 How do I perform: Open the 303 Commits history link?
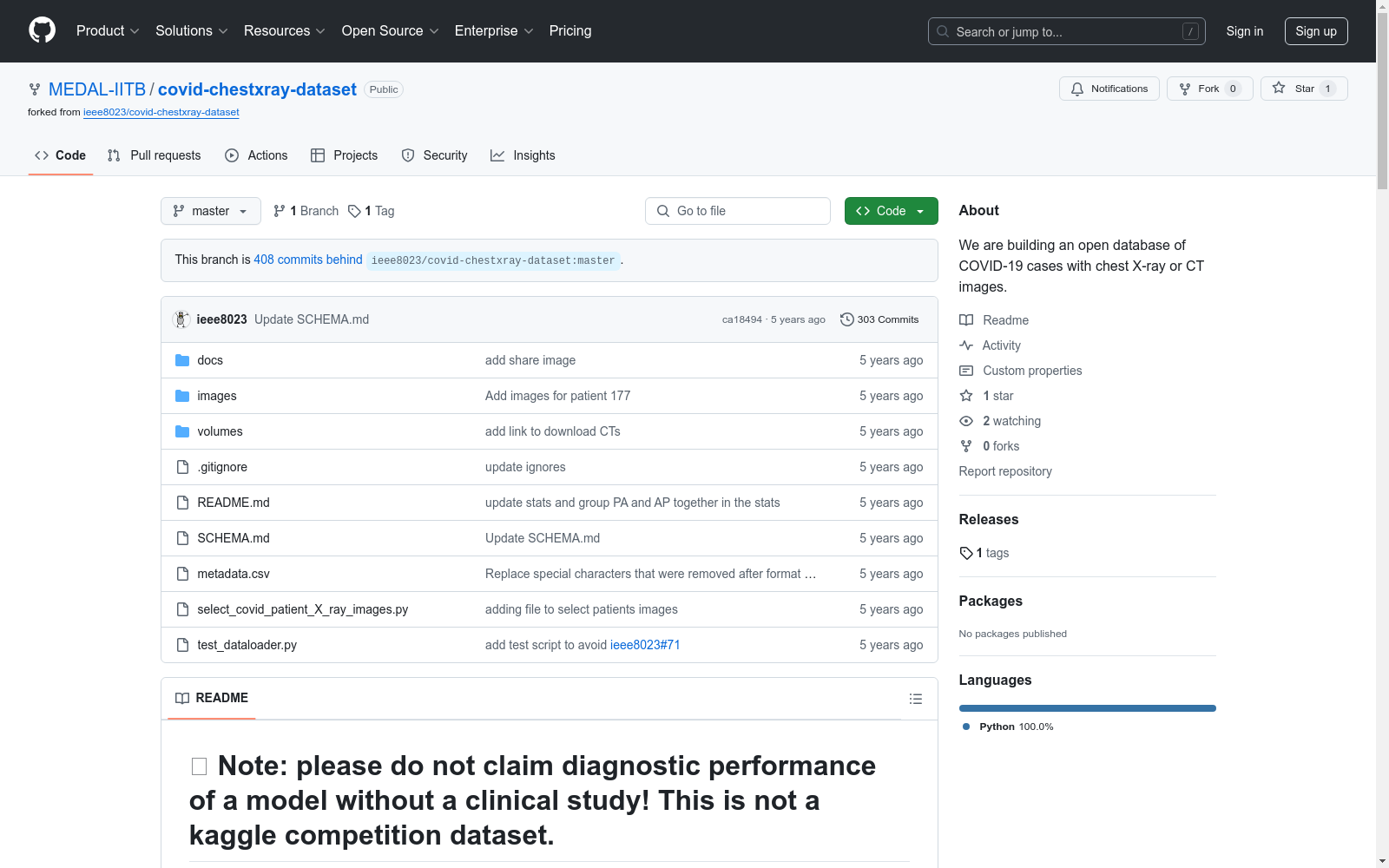tap(879, 319)
